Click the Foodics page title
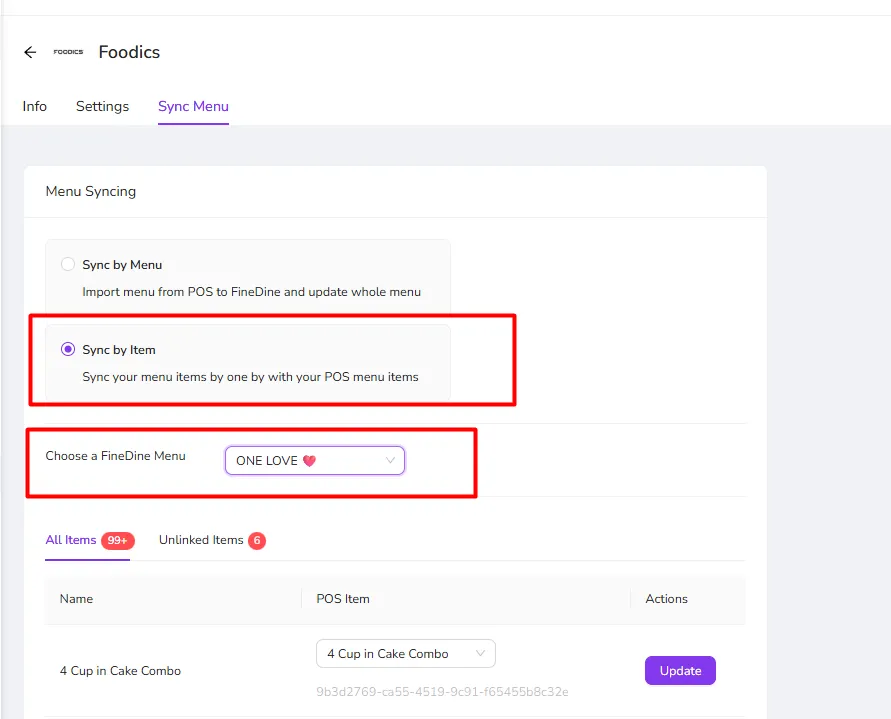891x719 pixels. (130, 52)
